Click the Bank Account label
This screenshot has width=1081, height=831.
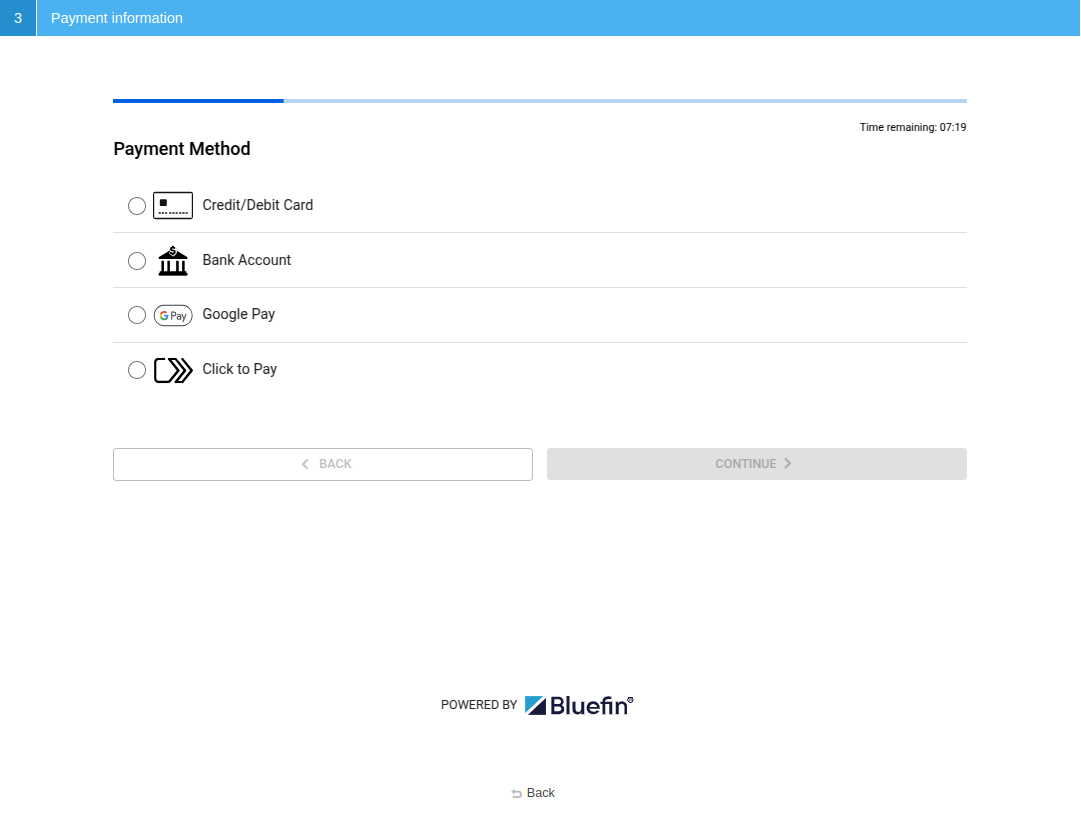pyautogui.click(x=246, y=260)
